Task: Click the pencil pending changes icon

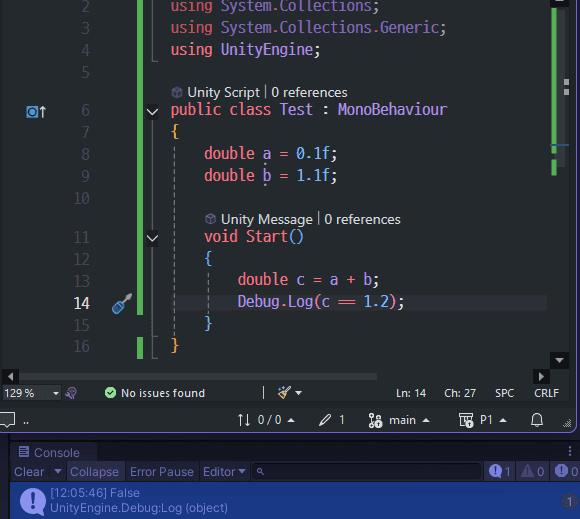Action: click(x=325, y=420)
